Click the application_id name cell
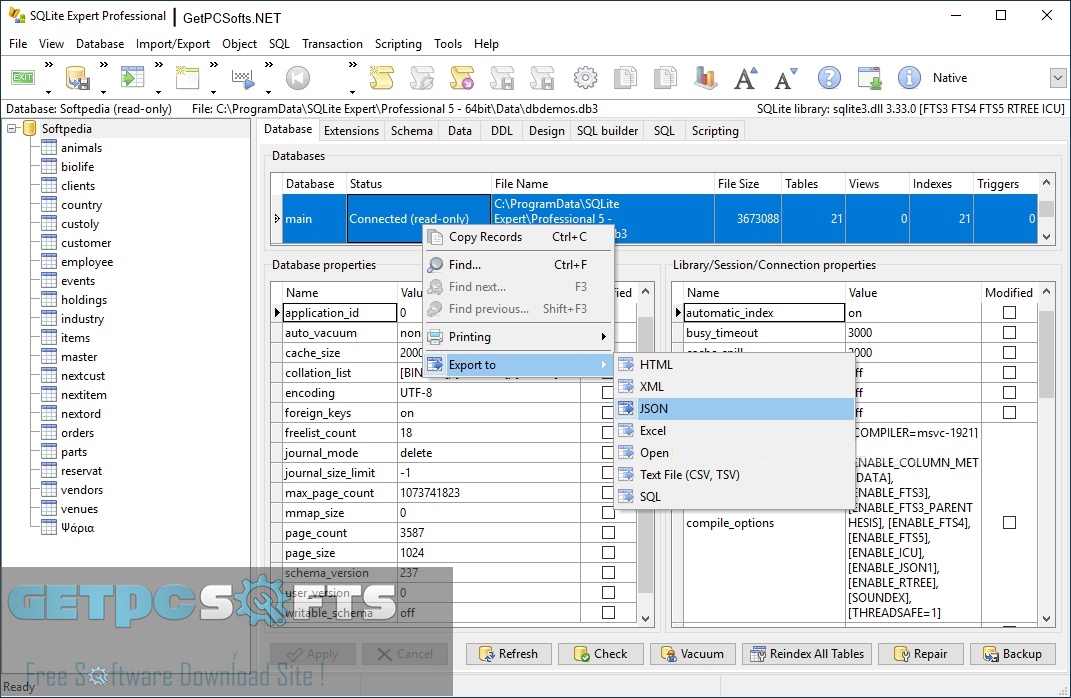1071x698 pixels. (x=339, y=313)
